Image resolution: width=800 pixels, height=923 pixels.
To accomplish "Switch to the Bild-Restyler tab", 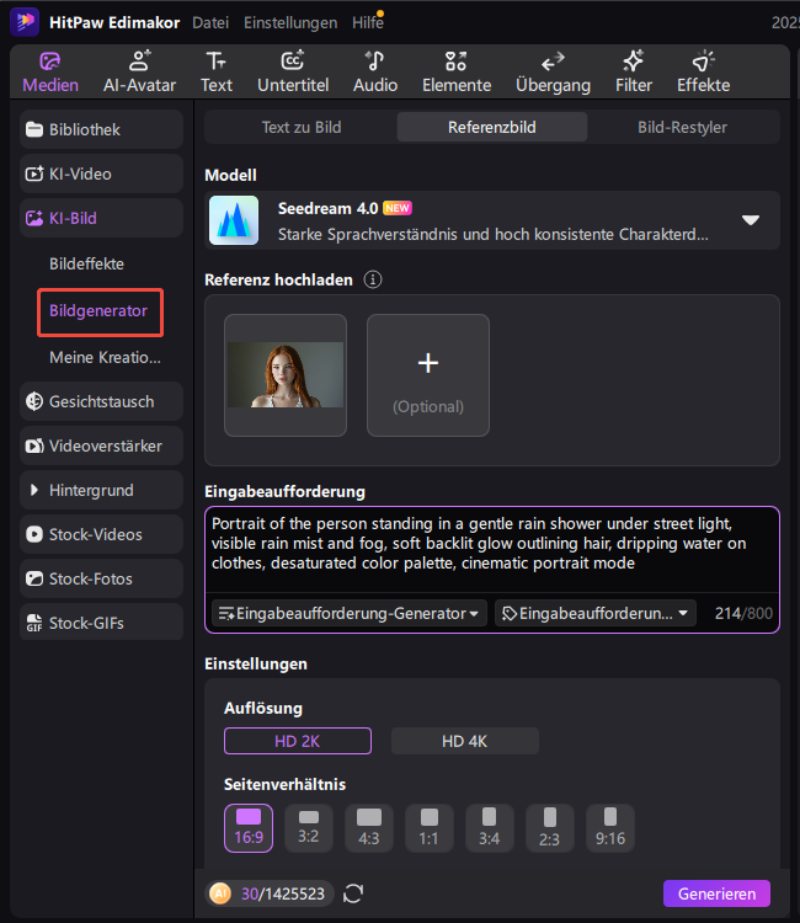I will coord(682,127).
